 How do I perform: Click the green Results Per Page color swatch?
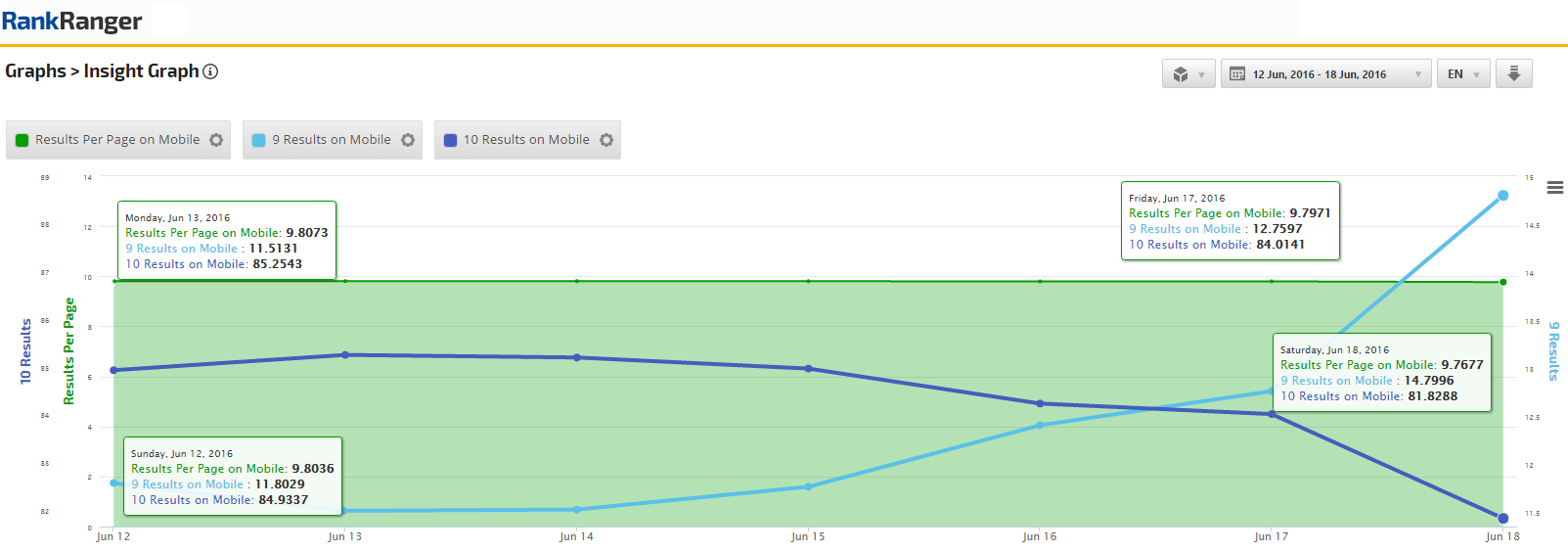(x=22, y=140)
